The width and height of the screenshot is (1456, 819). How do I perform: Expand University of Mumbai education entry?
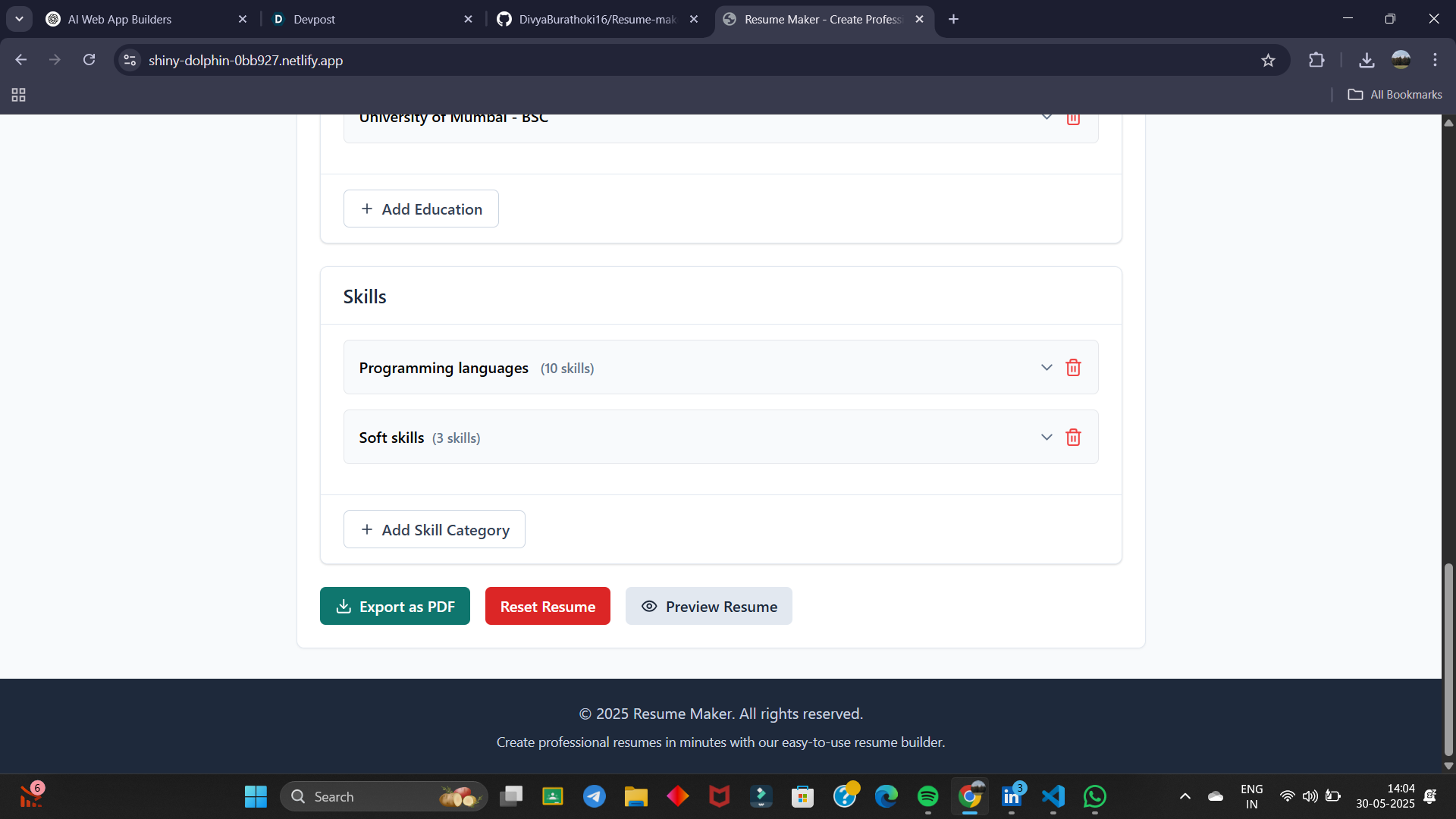(1046, 118)
